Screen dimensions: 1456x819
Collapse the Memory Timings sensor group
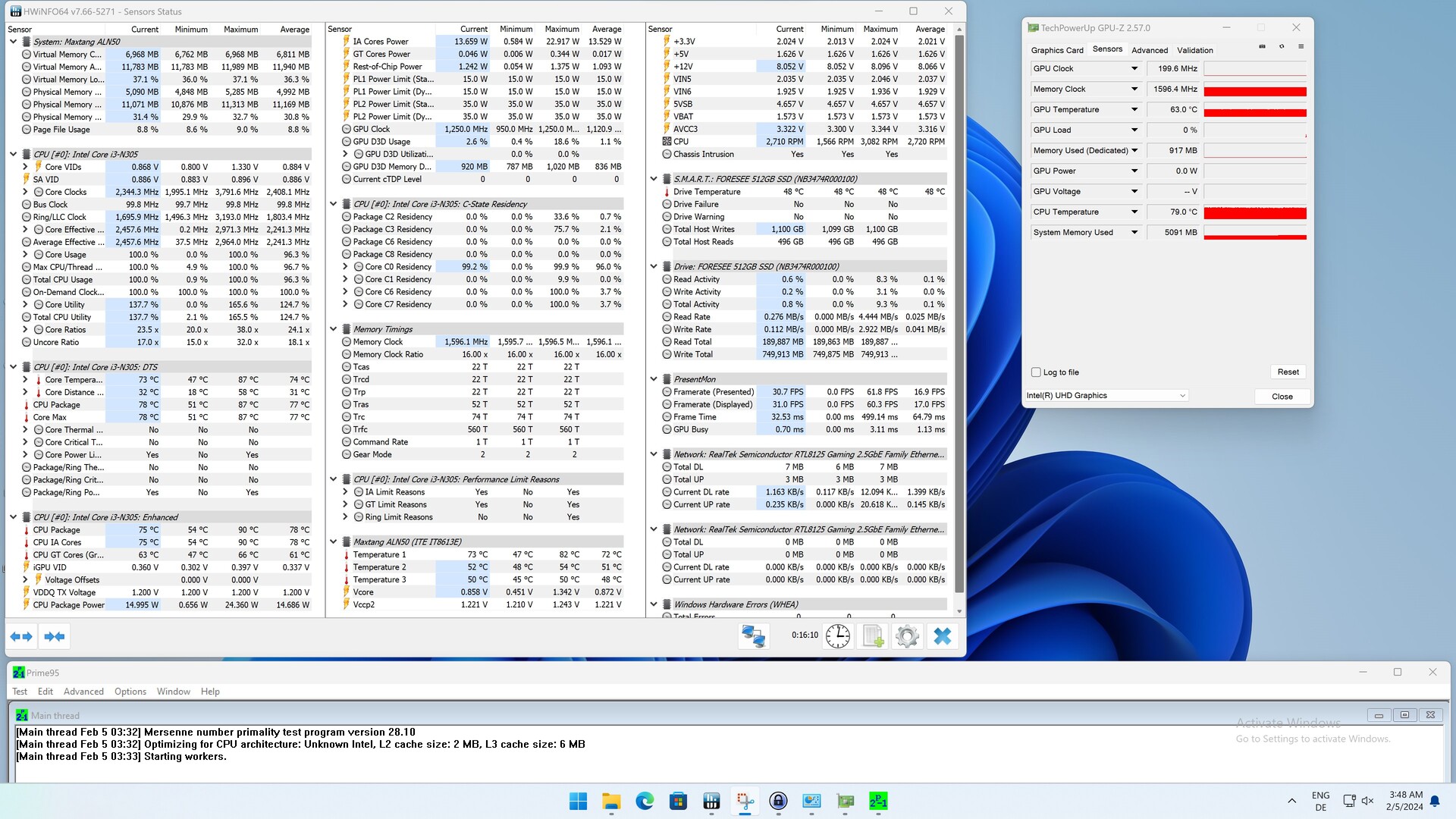click(x=334, y=329)
